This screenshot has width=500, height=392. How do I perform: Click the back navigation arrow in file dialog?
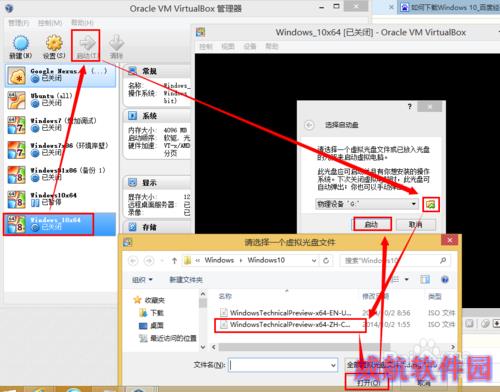click(x=133, y=260)
